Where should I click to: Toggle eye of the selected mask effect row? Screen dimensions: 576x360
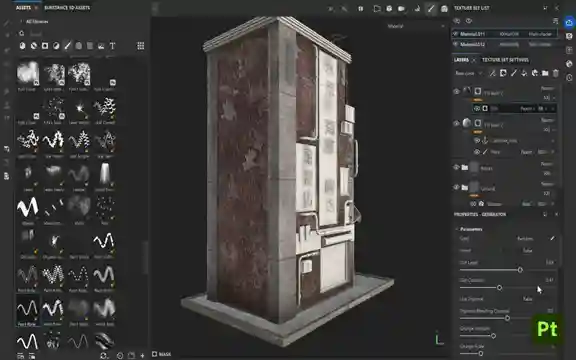[x=477, y=108]
